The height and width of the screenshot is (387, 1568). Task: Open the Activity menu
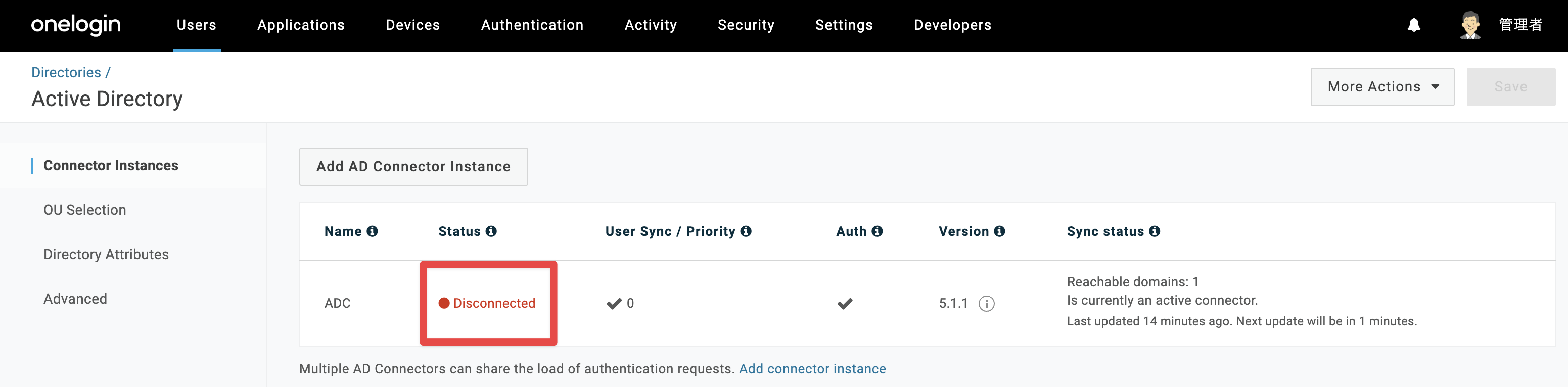coord(651,25)
